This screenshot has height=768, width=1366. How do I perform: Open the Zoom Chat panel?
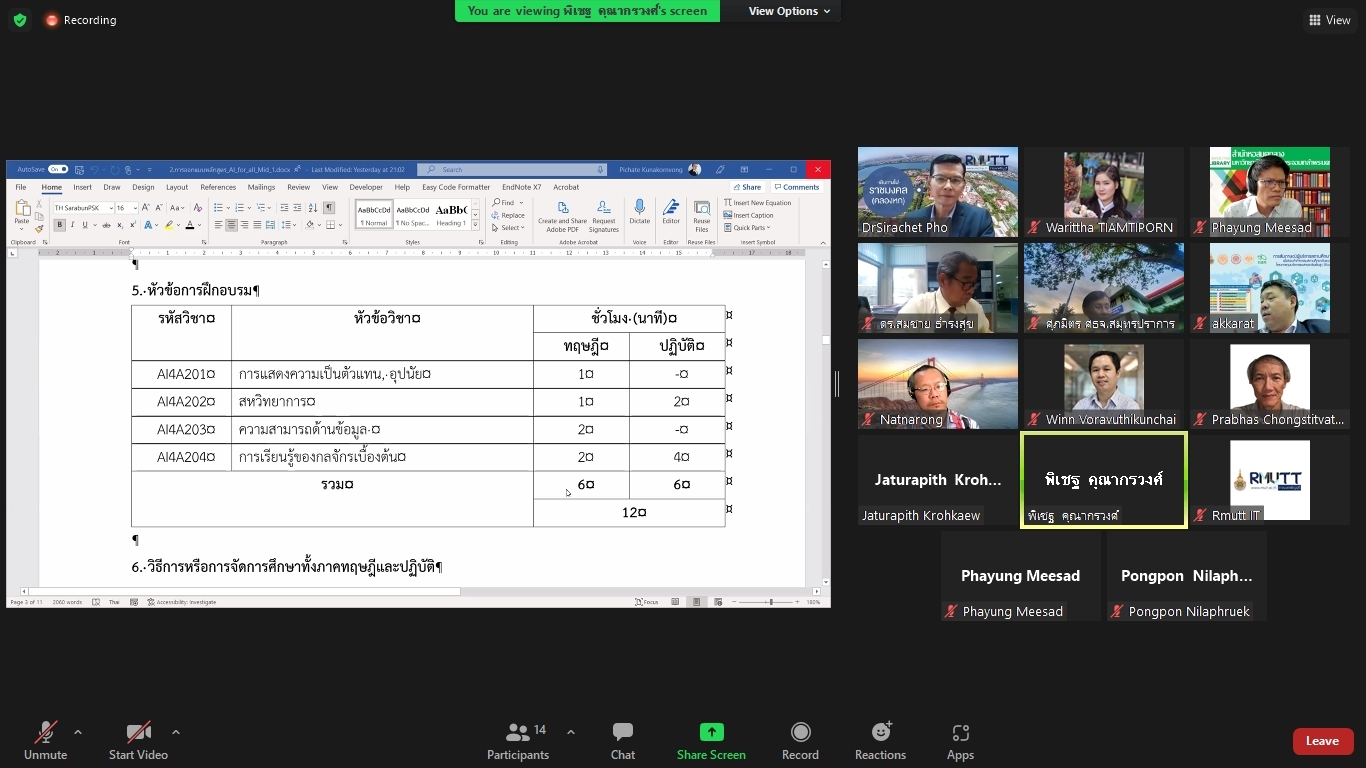[x=622, y=741]
